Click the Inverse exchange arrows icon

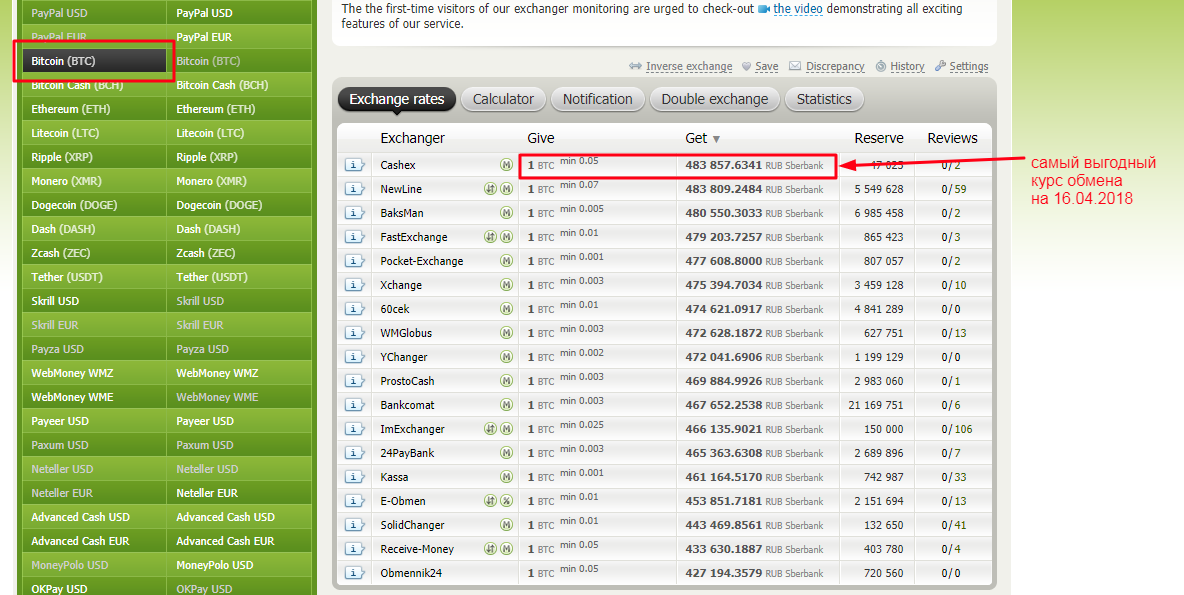(x=636, y=67)
